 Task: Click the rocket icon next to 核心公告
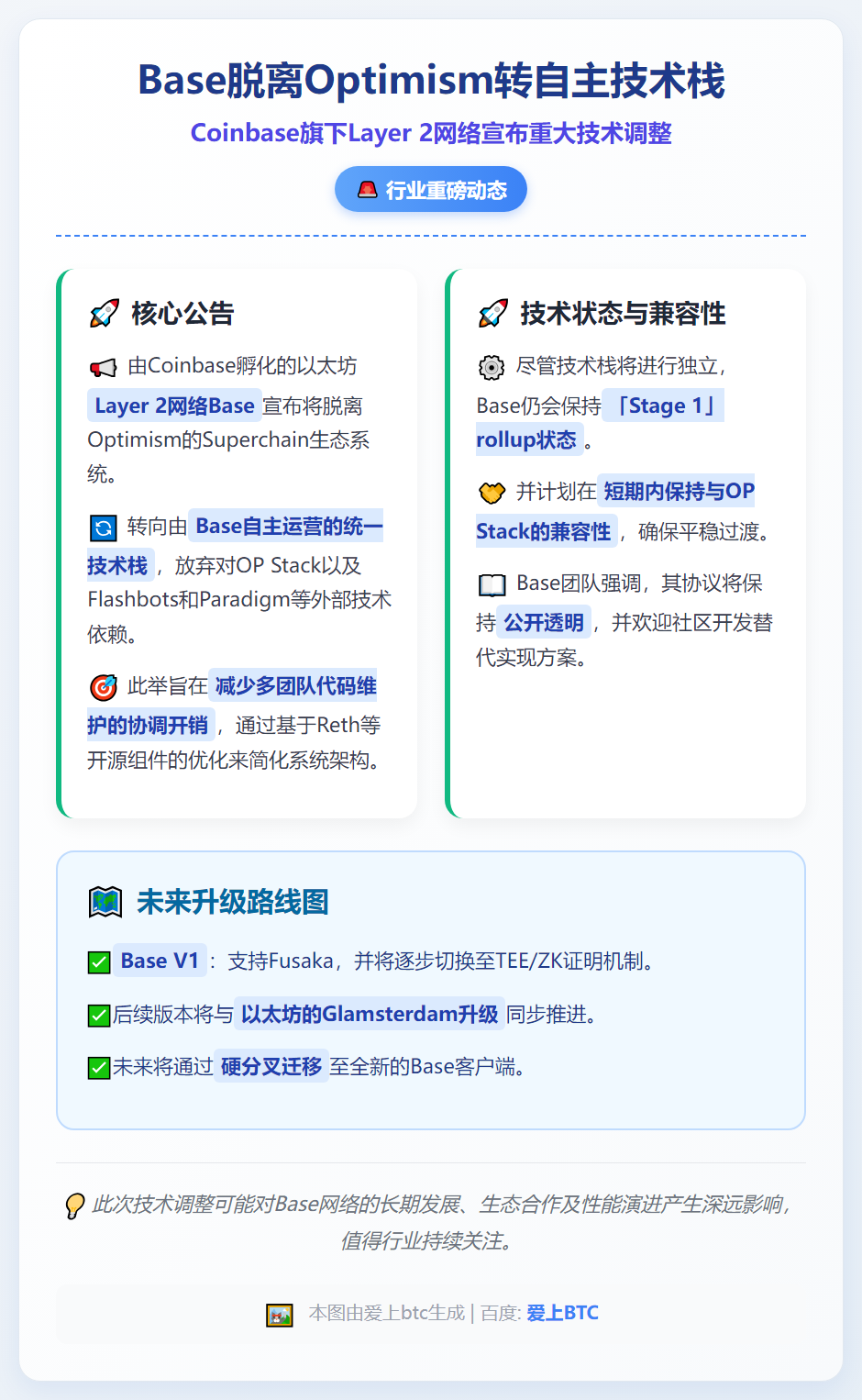click(x=105, y=314)
